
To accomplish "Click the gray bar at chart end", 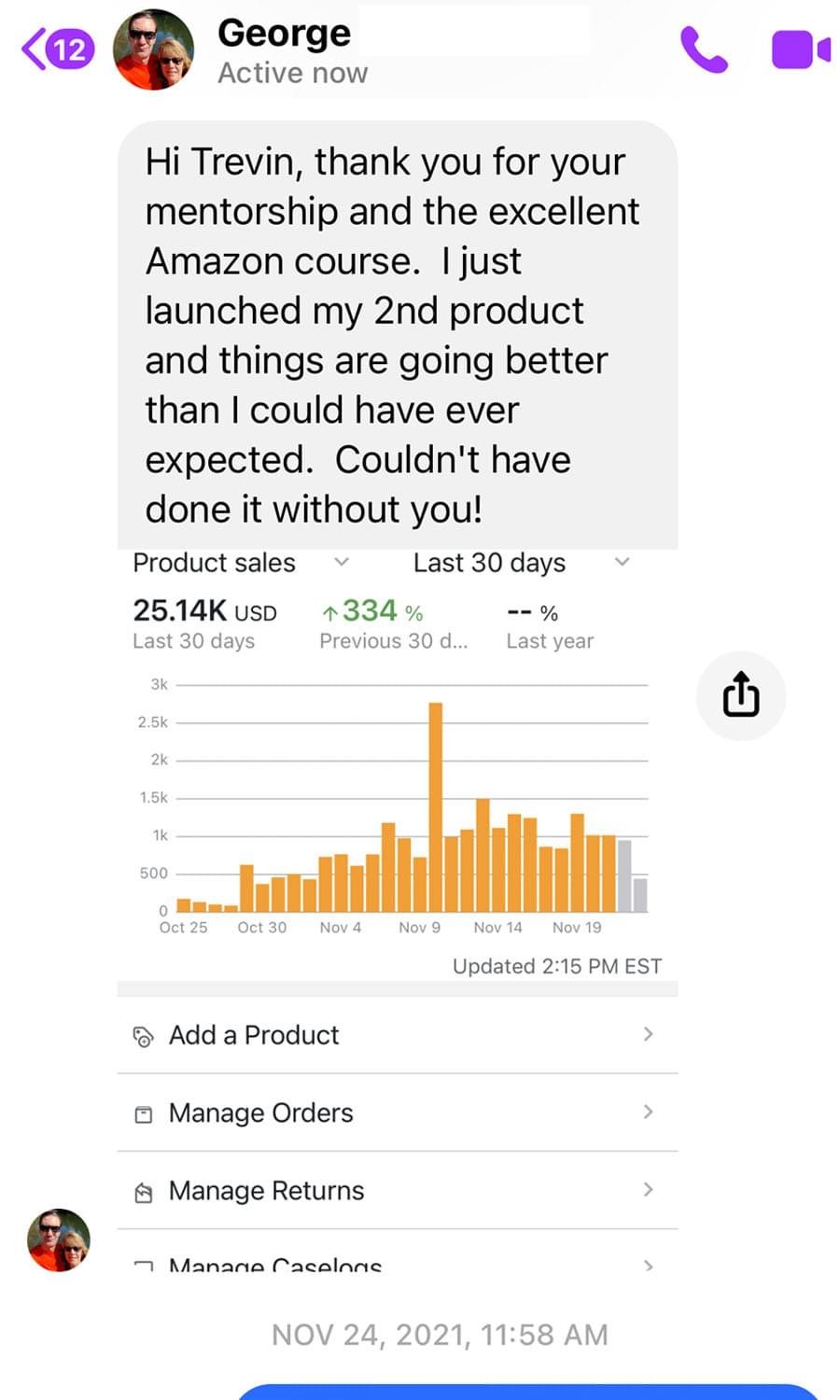I will [x=639, y=895].
